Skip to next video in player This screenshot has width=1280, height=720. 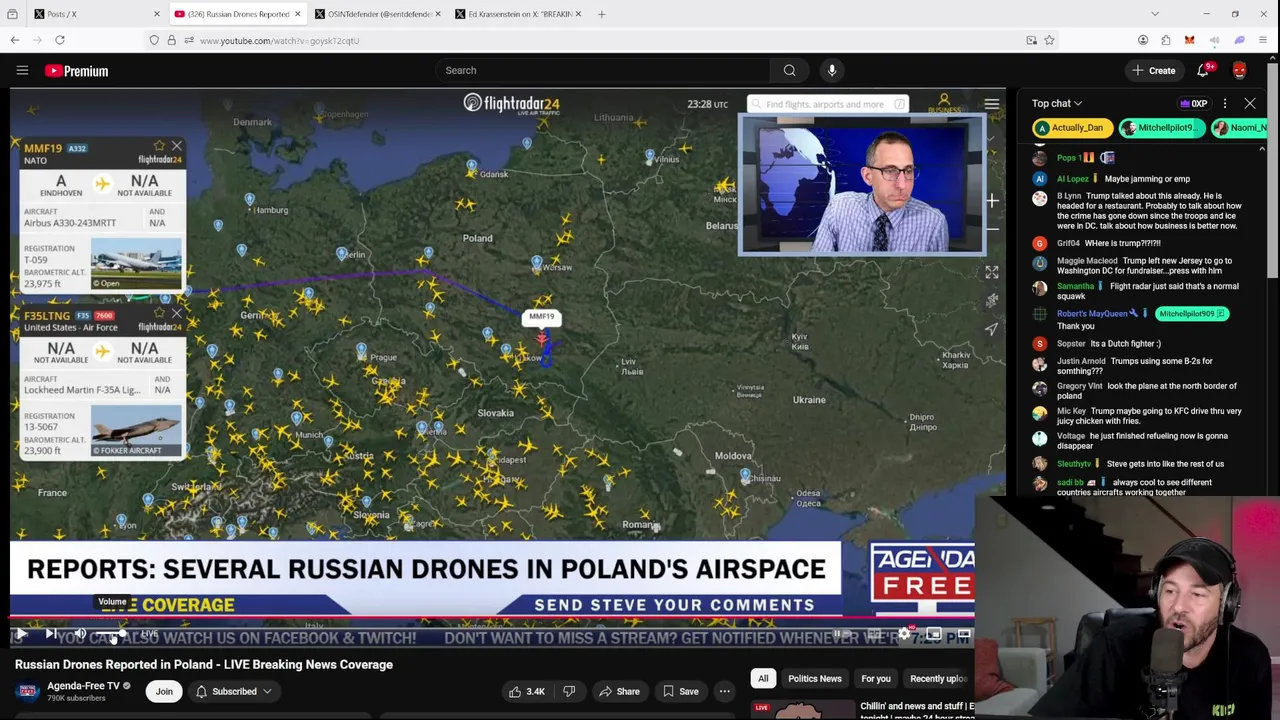pyautogui.click(x=51, y=634)
